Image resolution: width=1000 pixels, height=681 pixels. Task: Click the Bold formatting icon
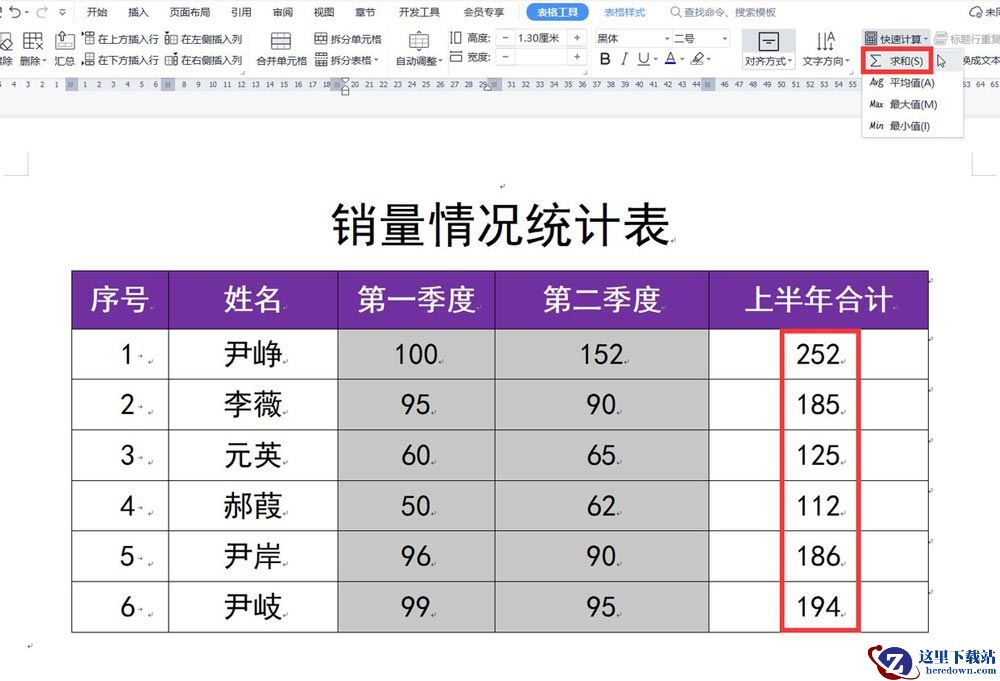[605, 60]
